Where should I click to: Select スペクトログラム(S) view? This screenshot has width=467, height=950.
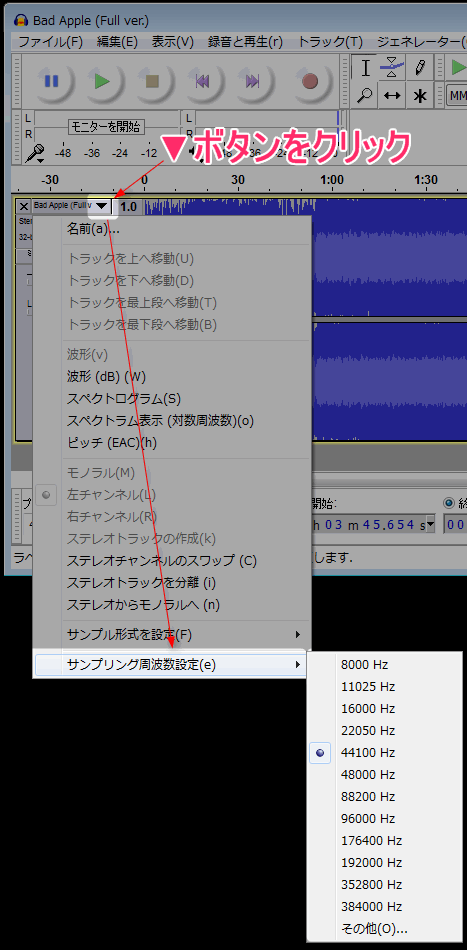(171, 399)
